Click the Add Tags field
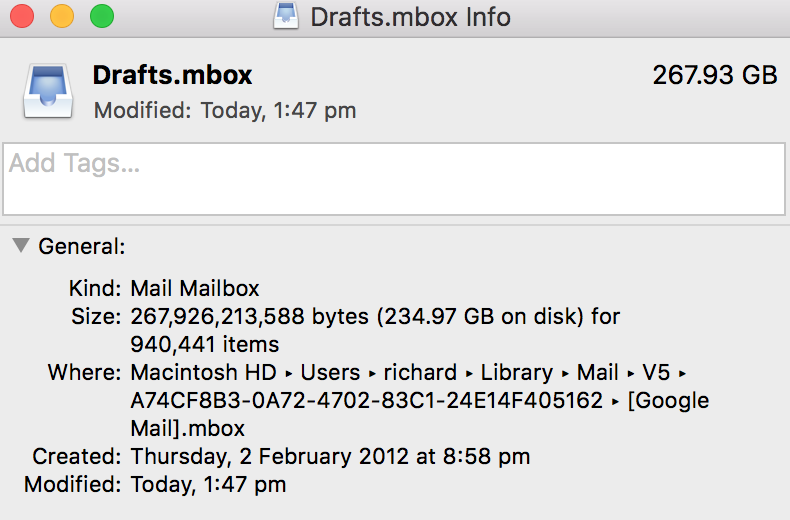The width and height of the screenshot is (790, 520). tap(394, 179)
